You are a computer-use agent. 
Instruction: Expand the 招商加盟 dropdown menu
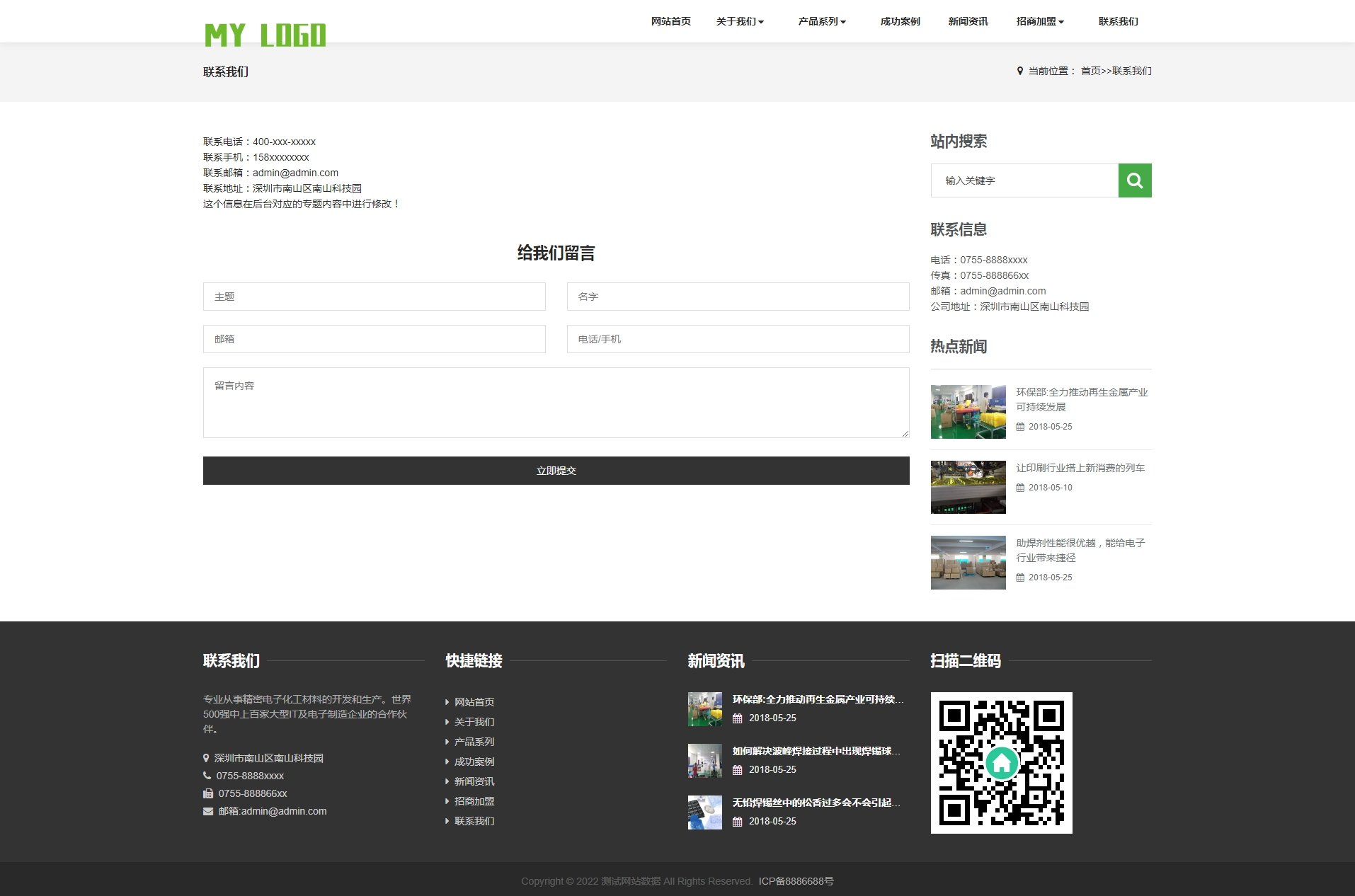[x=1040, y=21]
